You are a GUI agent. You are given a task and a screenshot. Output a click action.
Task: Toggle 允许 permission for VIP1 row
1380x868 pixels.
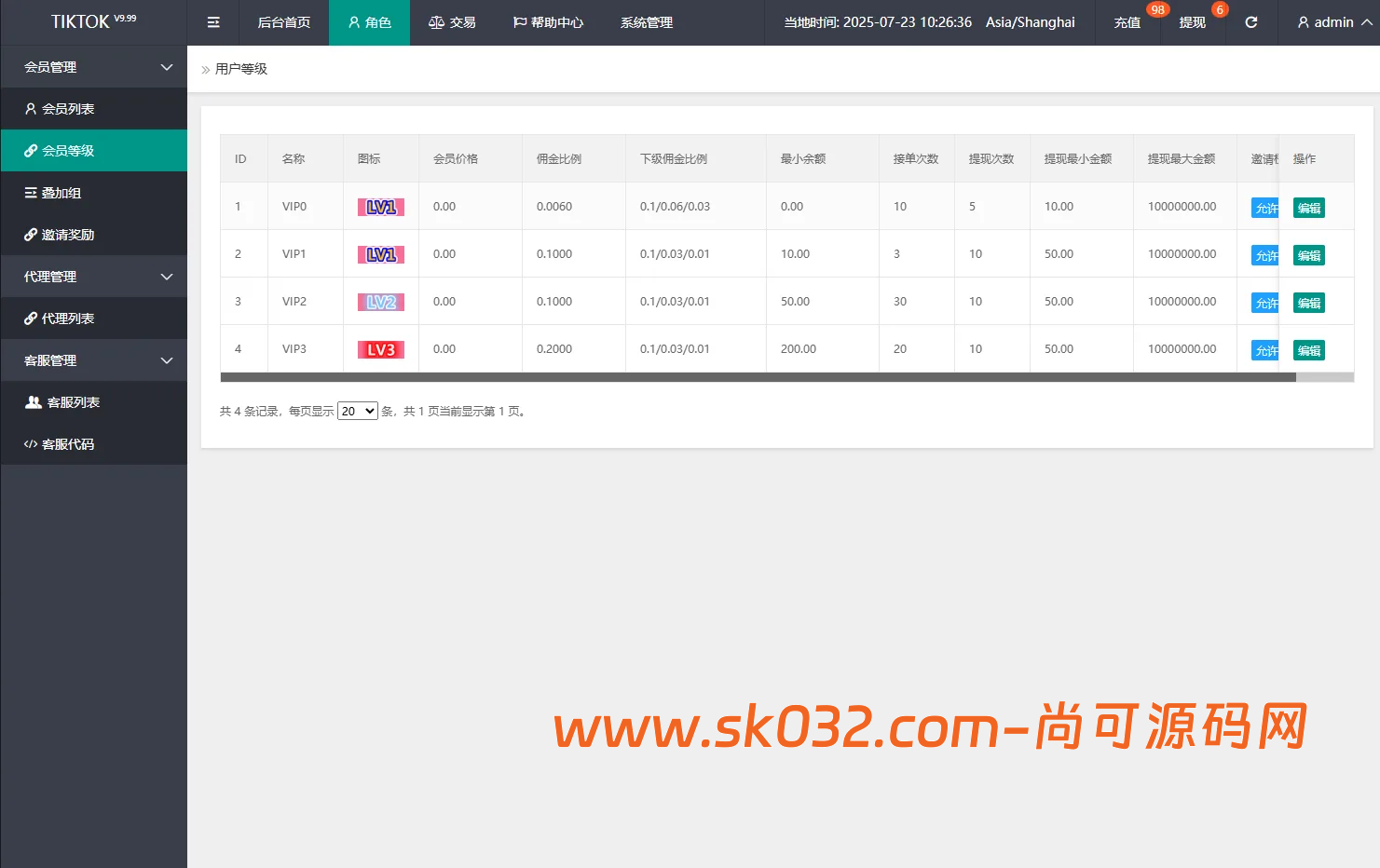[1265, 253]
